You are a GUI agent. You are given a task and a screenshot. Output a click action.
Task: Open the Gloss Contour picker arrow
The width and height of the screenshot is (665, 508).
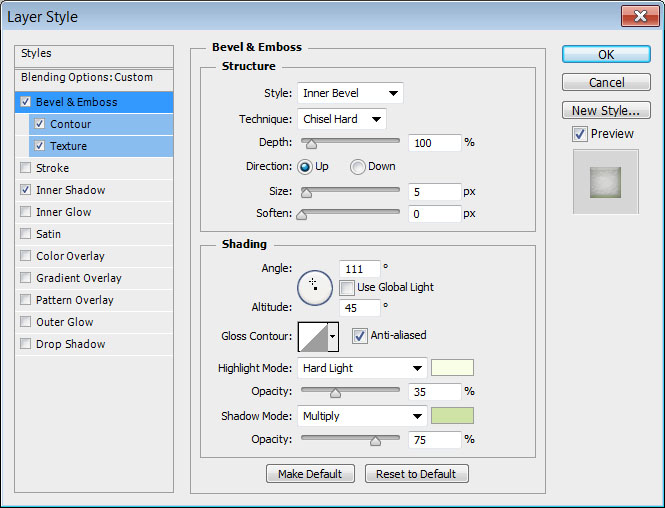pos(333,336)
